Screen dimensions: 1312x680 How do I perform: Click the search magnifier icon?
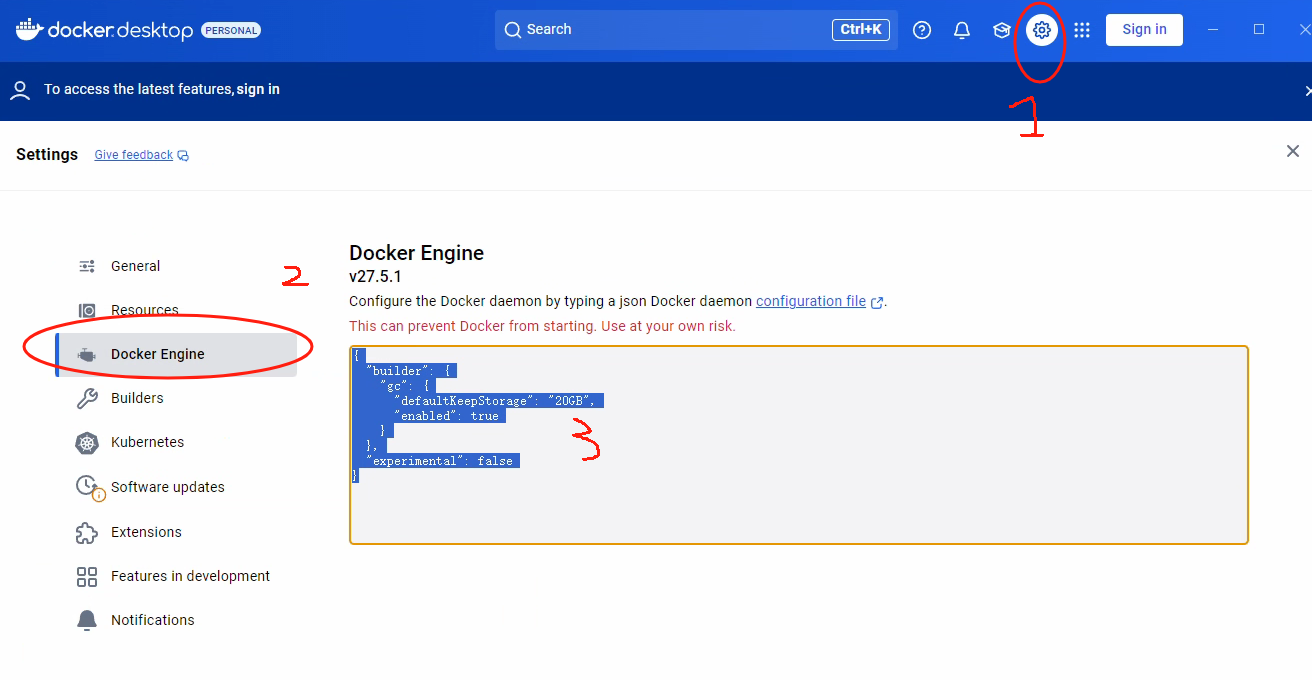pyautogui.click(x=513, y=30)
